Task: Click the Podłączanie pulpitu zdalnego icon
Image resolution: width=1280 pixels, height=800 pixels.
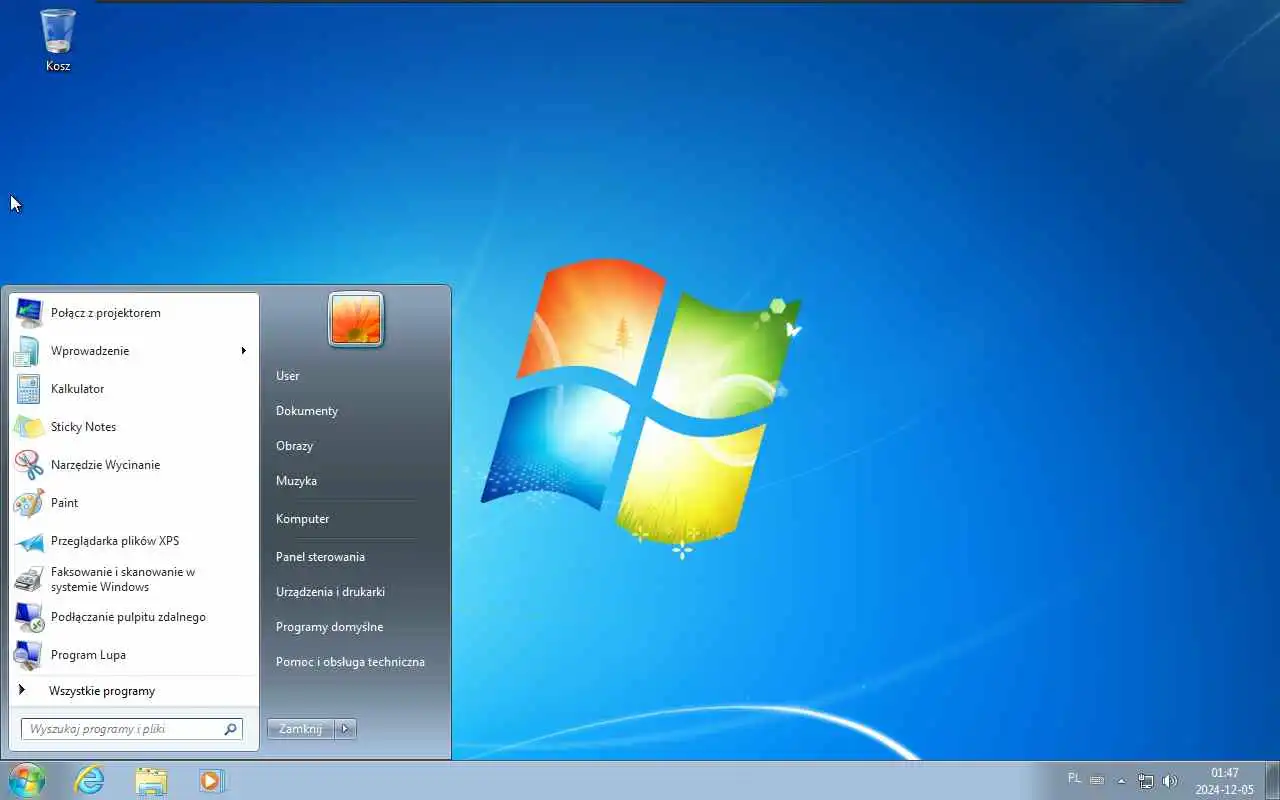Action: click(x=28, y=617)
